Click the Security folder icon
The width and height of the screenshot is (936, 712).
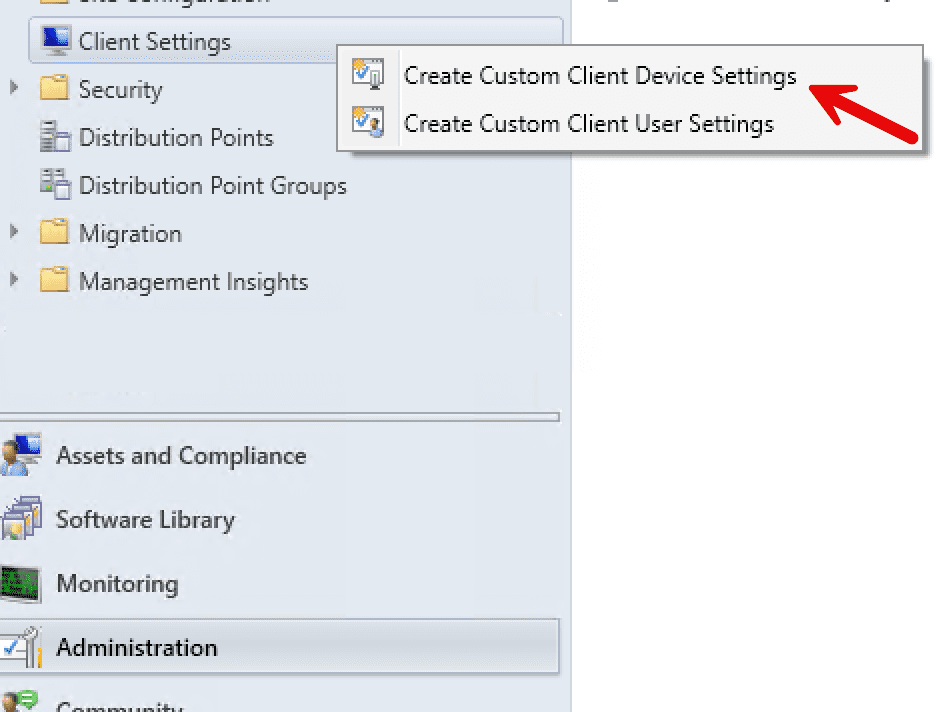coord(55,89)
